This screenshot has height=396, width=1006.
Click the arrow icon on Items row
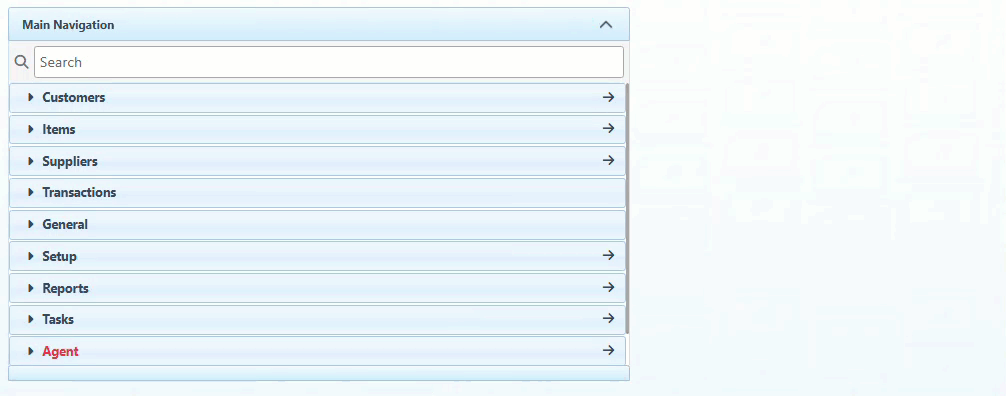608,129
